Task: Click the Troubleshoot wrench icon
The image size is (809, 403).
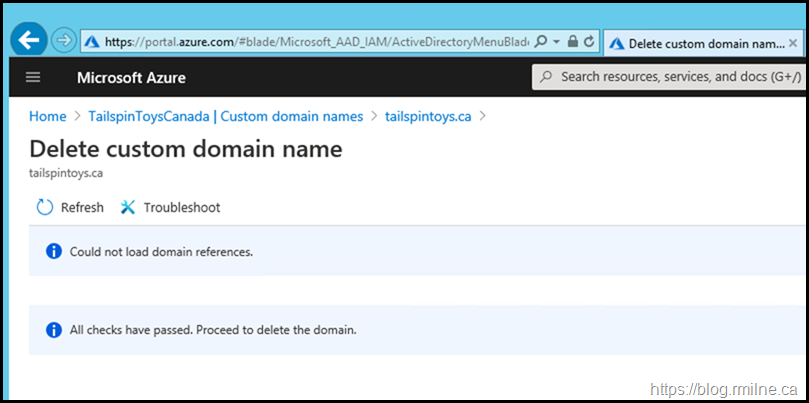Action: (128, 208)
